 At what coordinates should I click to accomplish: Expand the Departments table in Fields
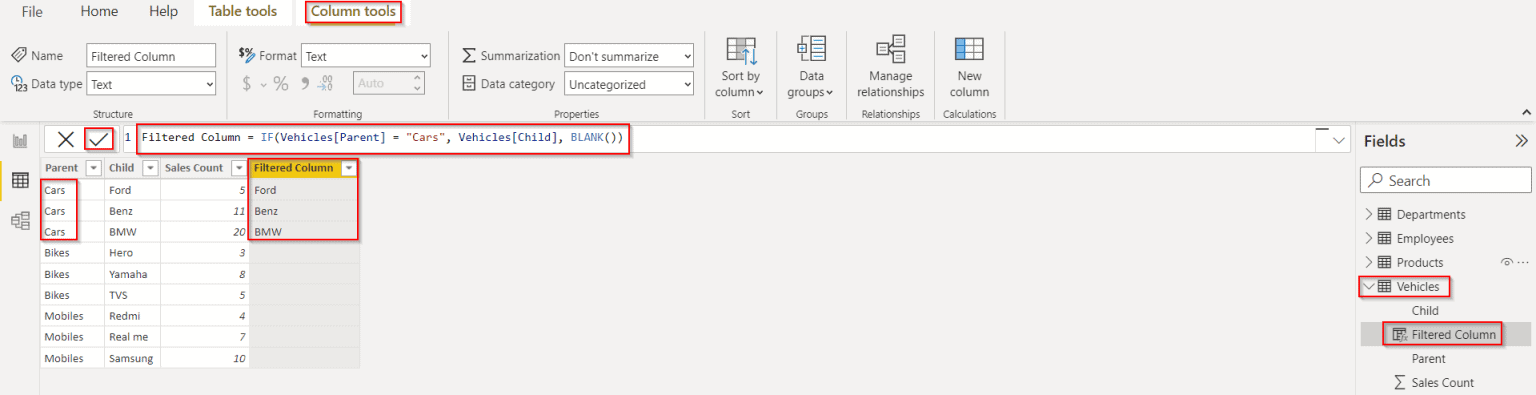(1369, 214)
